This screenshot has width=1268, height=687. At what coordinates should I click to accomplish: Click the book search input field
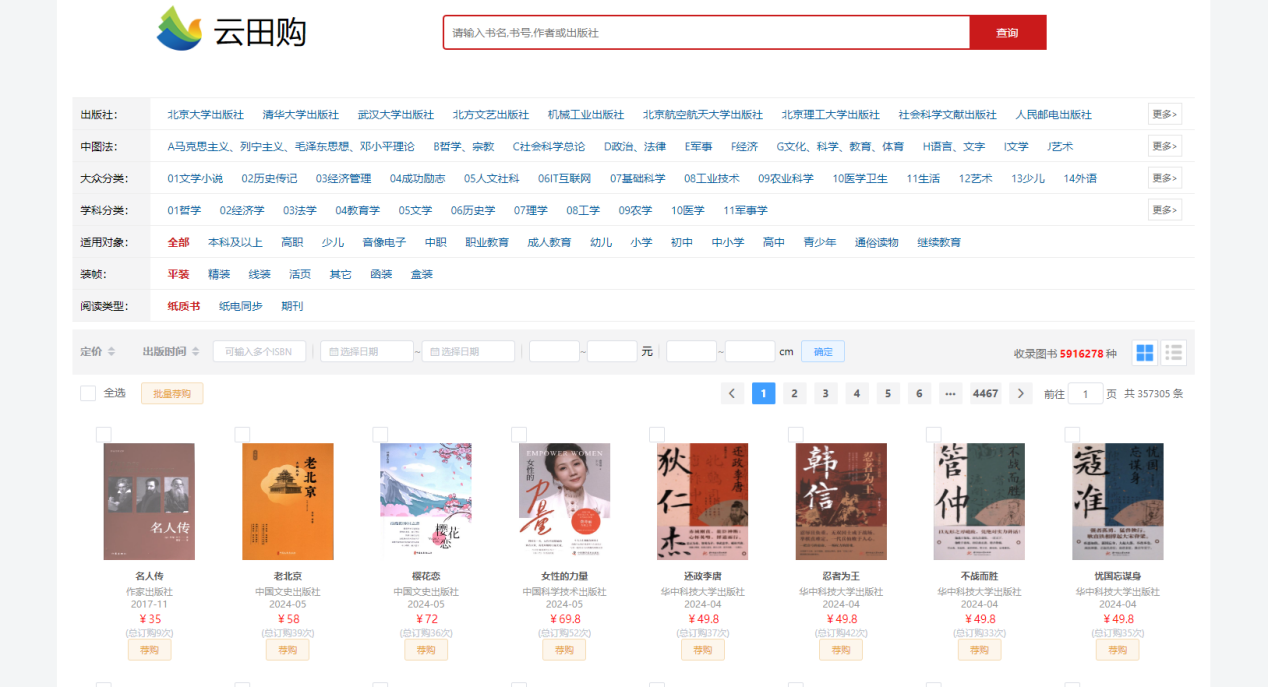pos(706,33)
